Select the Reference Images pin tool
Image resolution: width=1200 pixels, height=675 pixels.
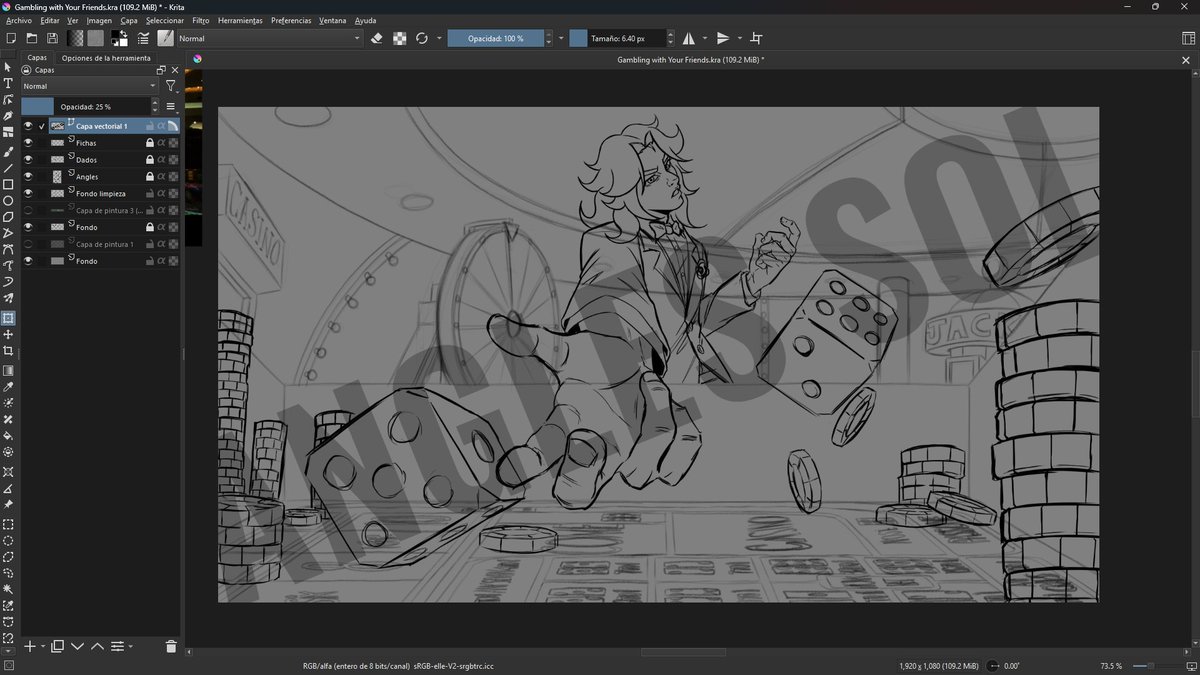click(8, 505)
